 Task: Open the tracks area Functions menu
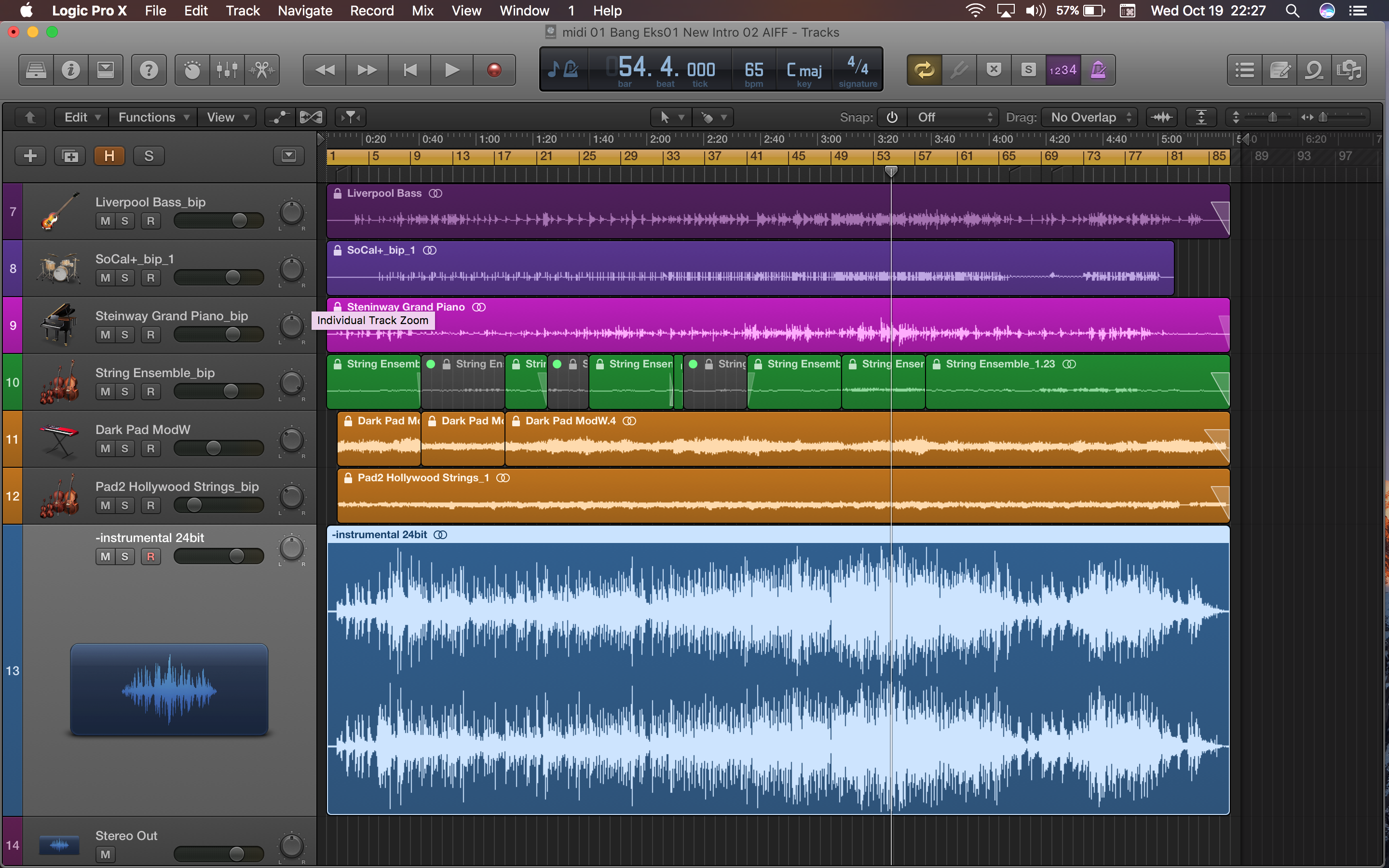point(153,117)
